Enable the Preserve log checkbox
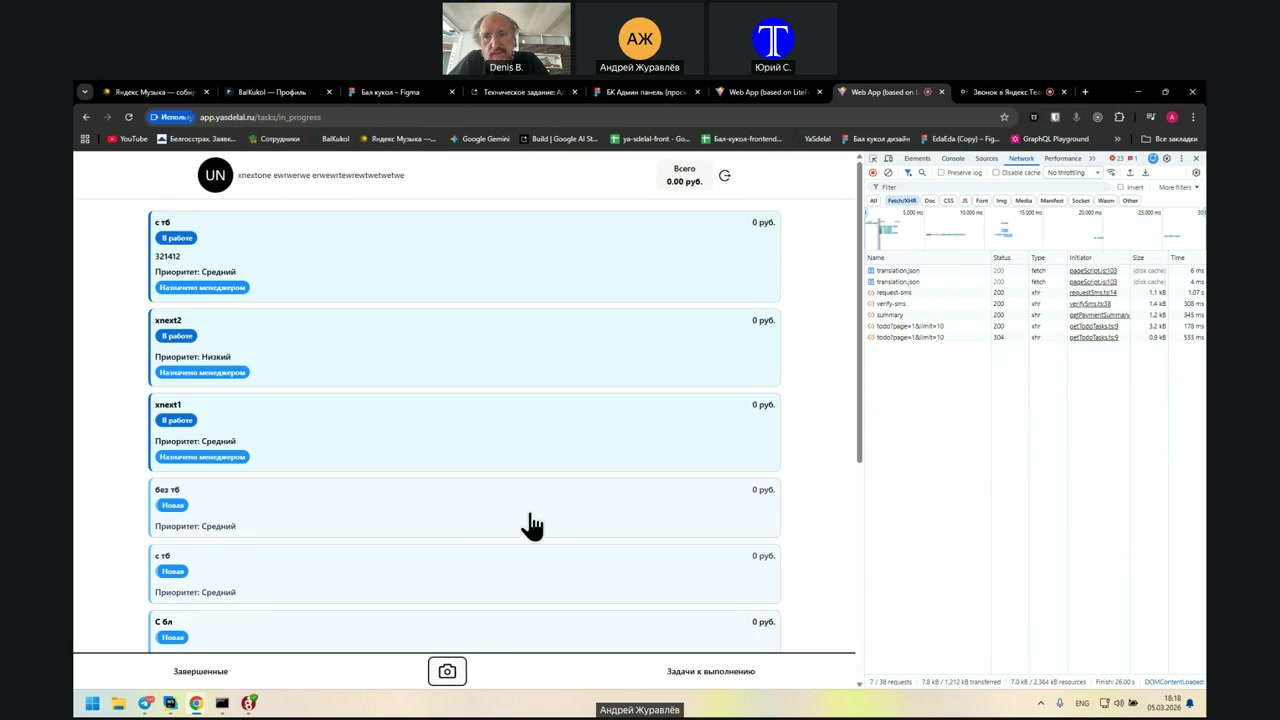Image resolution: width=1280 pixels, height=720 pixels. [941, 173]
